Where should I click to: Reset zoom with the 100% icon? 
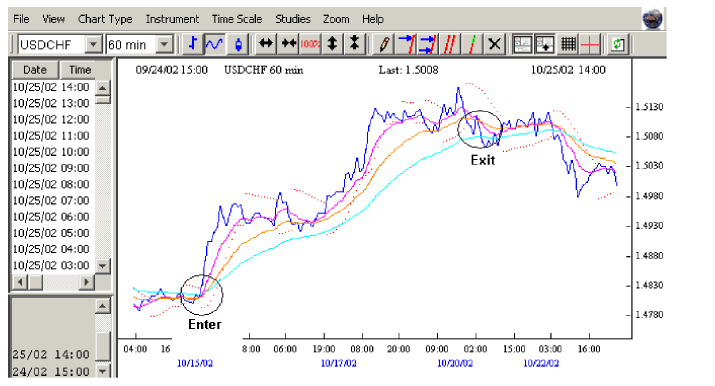click(x=311, y=44)
